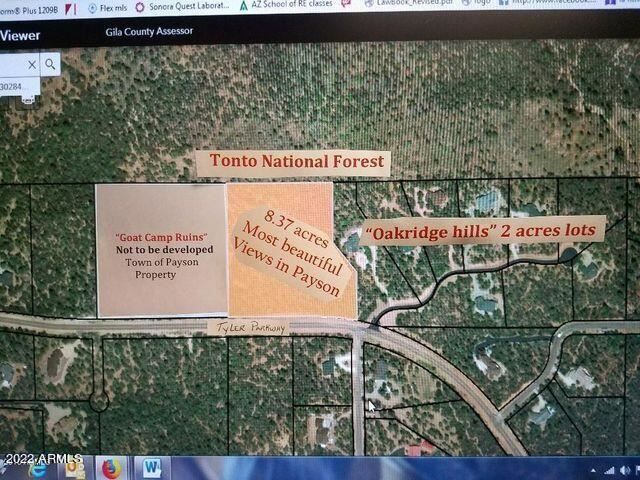
Task: Show hidden tray icons arrow
Action: click(x=593, y=472)
